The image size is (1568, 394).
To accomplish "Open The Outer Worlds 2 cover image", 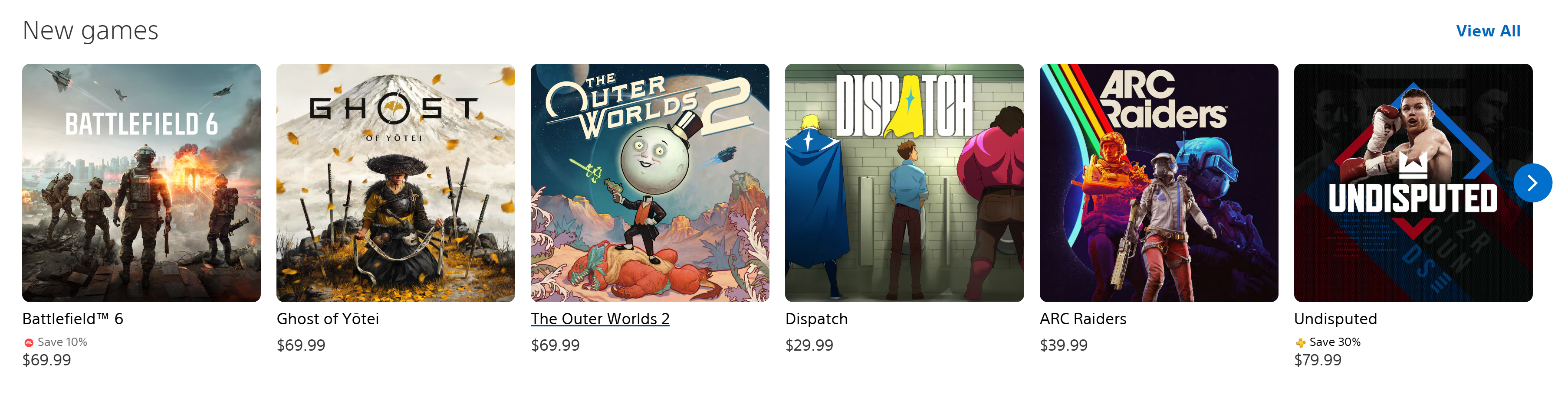I will (x=650, y=182).
